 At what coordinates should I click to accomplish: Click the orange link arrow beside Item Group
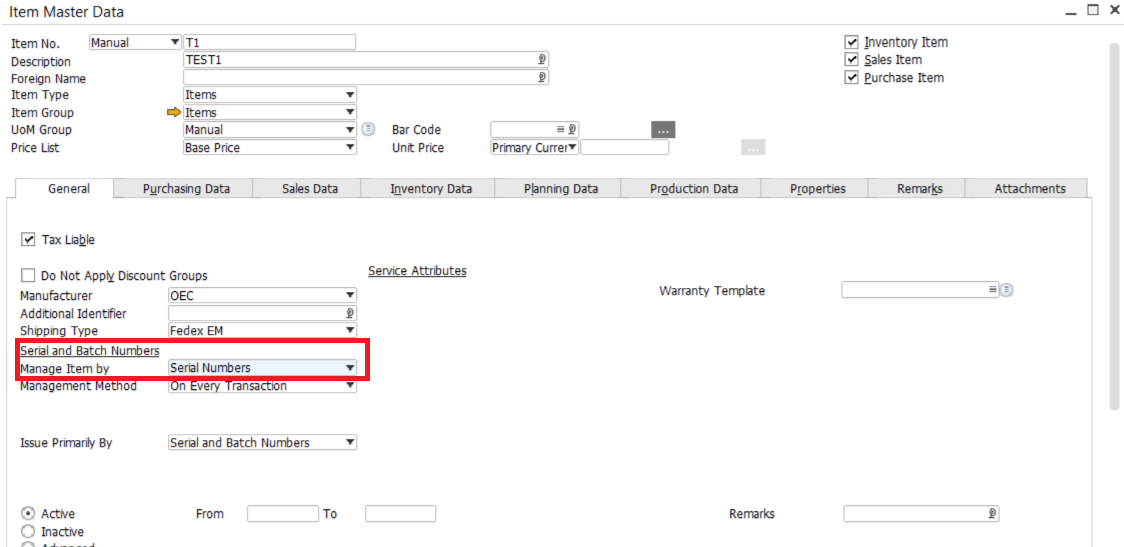pyautogui.click(x=174, y=113)
